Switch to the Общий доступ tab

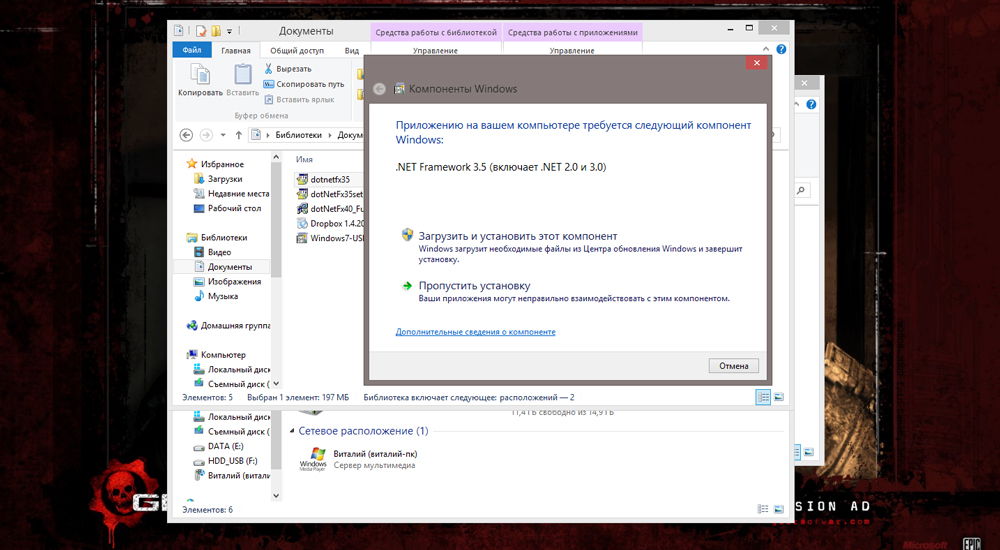[x=297, y=50]
